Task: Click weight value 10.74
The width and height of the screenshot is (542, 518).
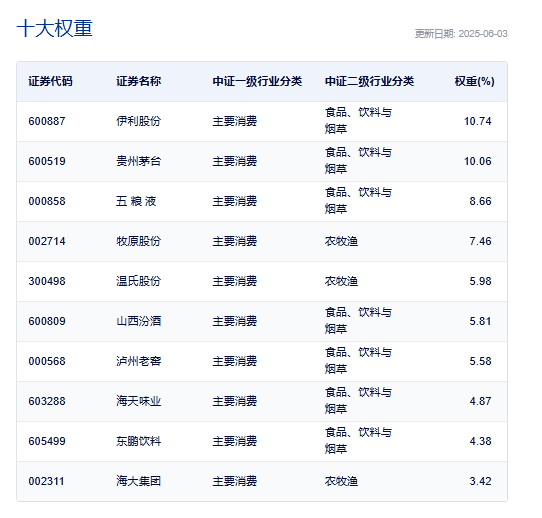Action: [477, 121]
